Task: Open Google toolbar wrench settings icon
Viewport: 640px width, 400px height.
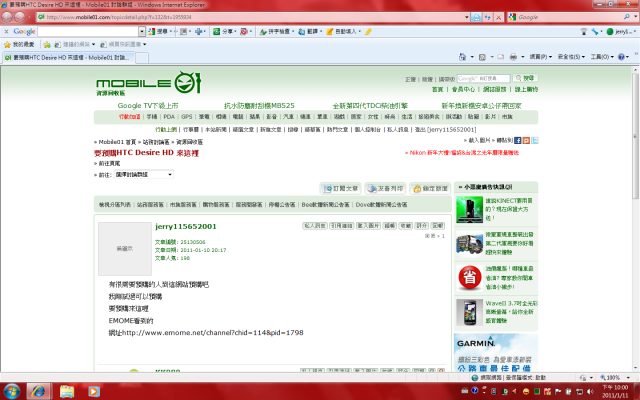Action: click(595, 31)
